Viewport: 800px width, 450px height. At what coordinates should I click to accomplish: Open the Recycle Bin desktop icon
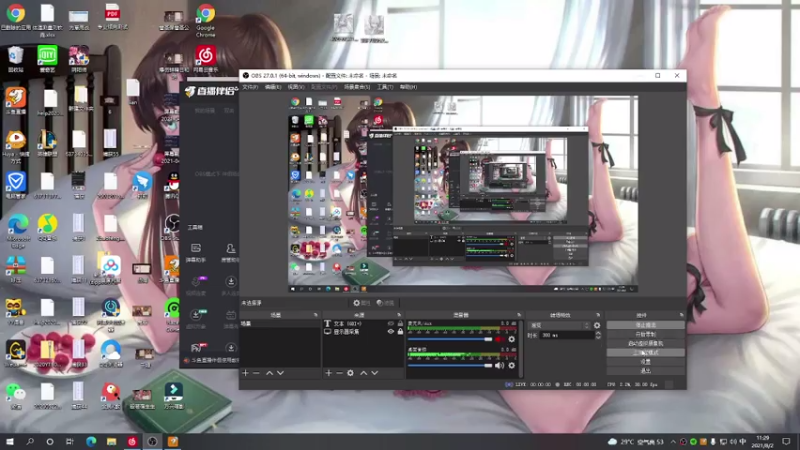[x=15, y=59]
